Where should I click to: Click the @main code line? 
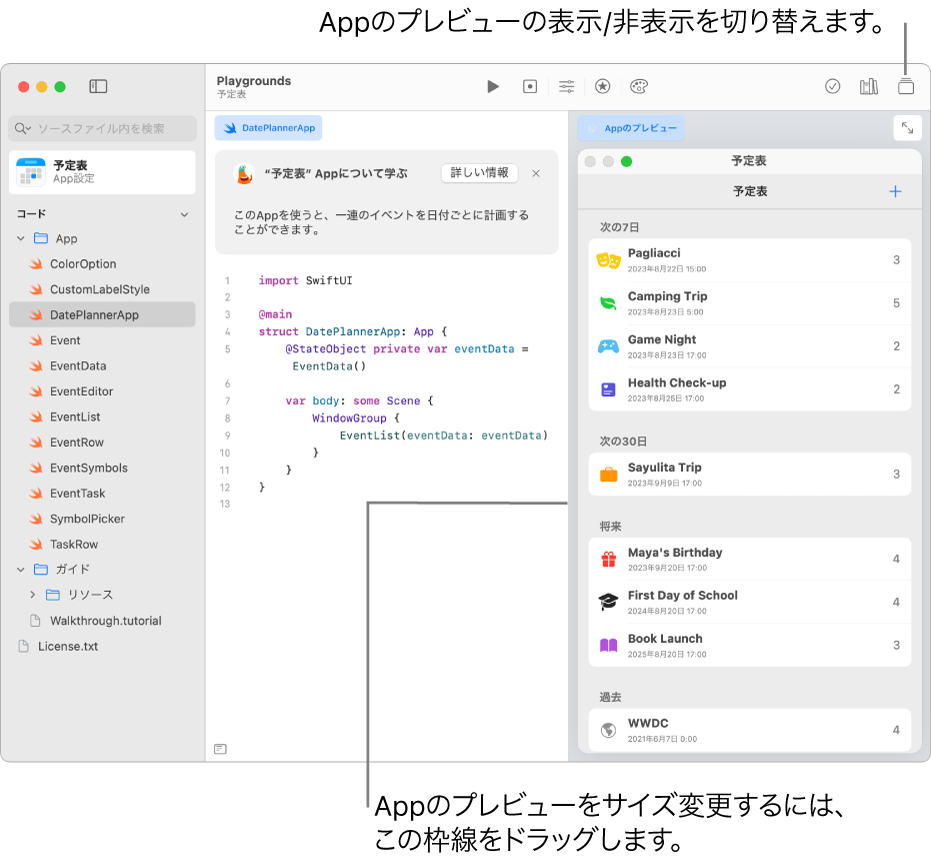(276, 314)
